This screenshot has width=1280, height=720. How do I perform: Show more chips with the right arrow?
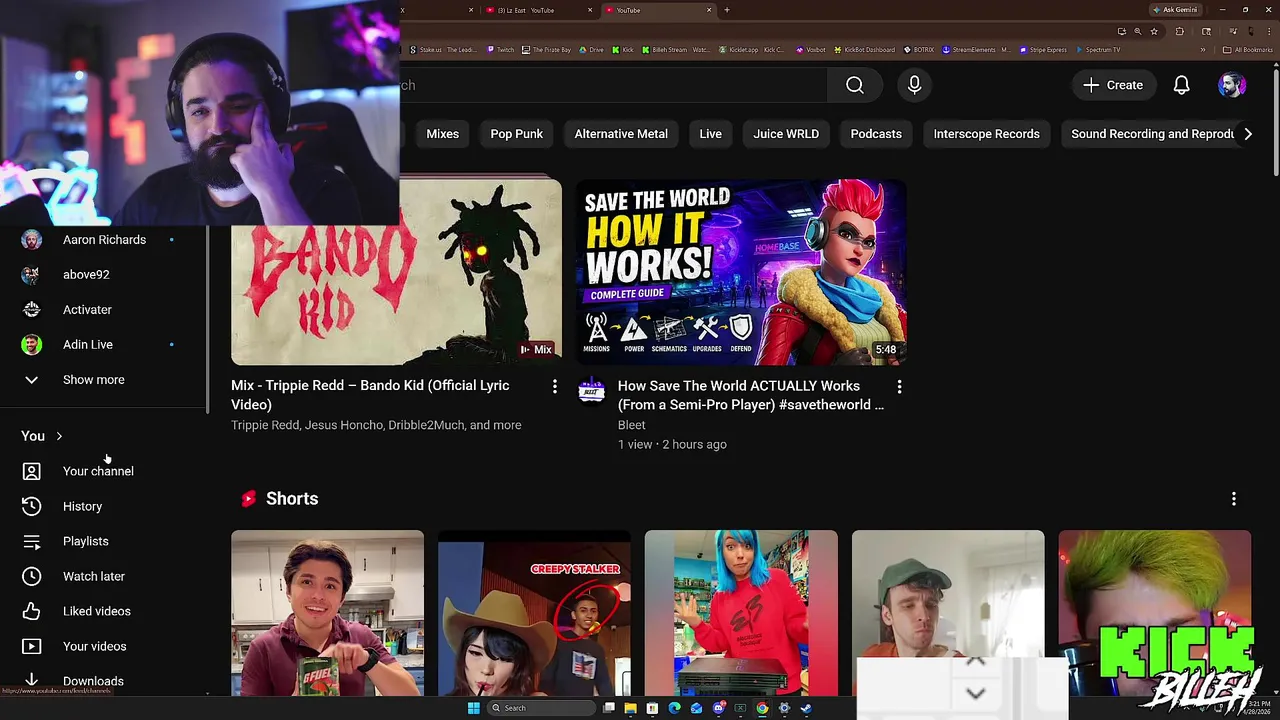[1248, 134]
